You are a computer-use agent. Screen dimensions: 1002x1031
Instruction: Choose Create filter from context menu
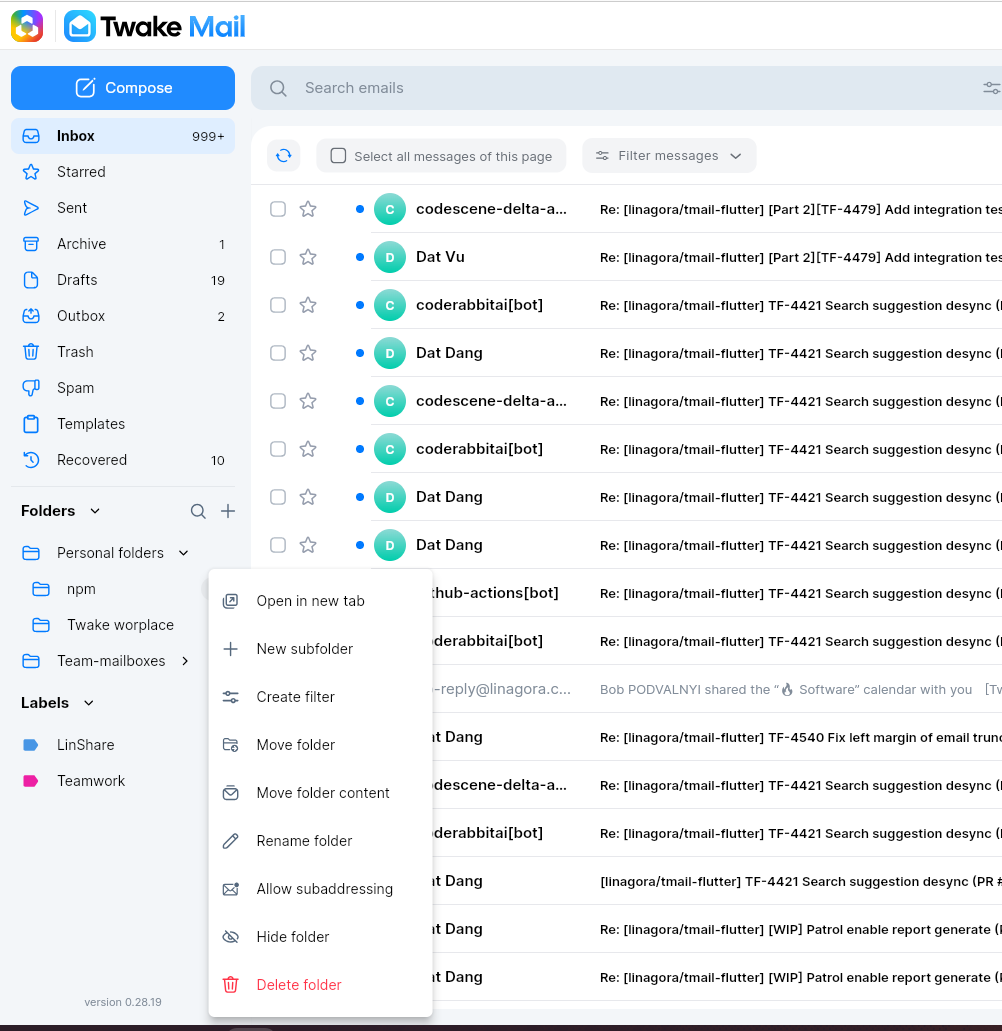pyautogui.click(x=320, y=697)
